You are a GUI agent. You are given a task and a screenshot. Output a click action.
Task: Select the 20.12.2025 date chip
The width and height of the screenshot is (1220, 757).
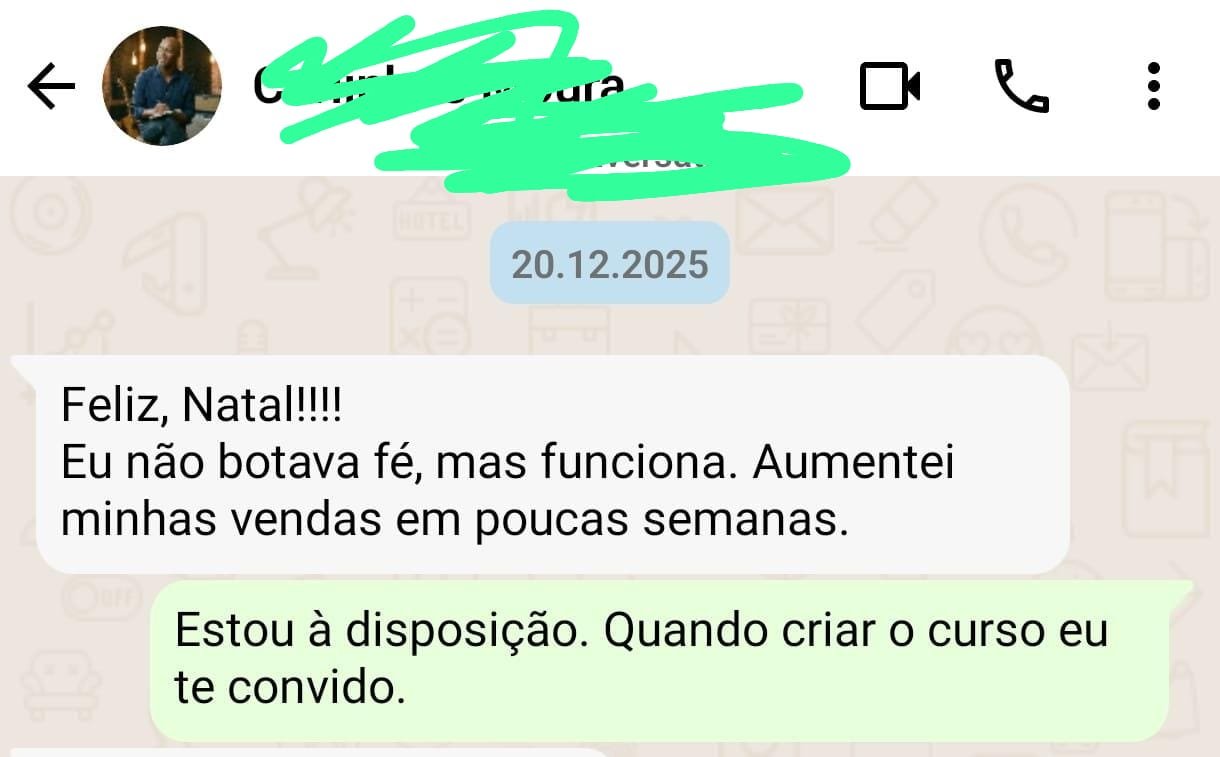click(x=609, y=263)
